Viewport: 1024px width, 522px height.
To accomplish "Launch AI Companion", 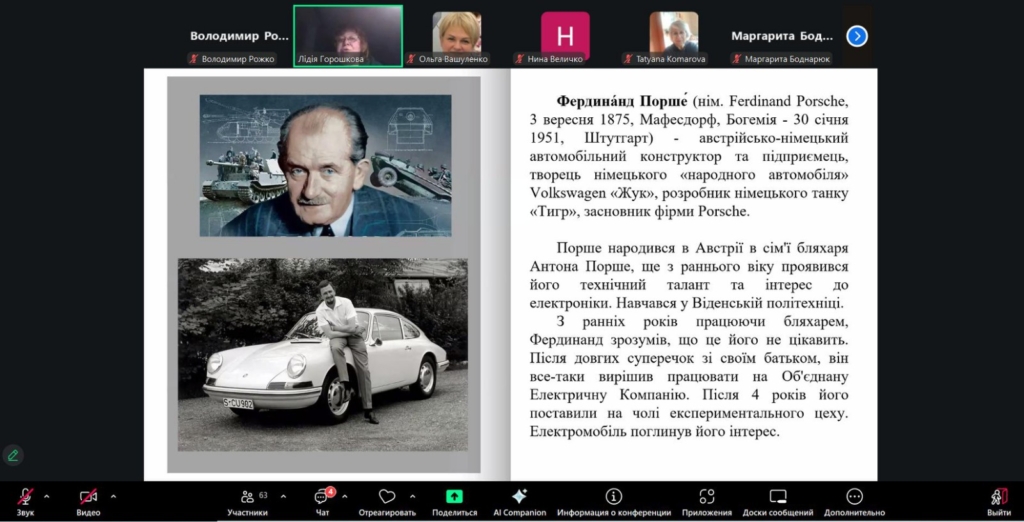I will (519, 498).
